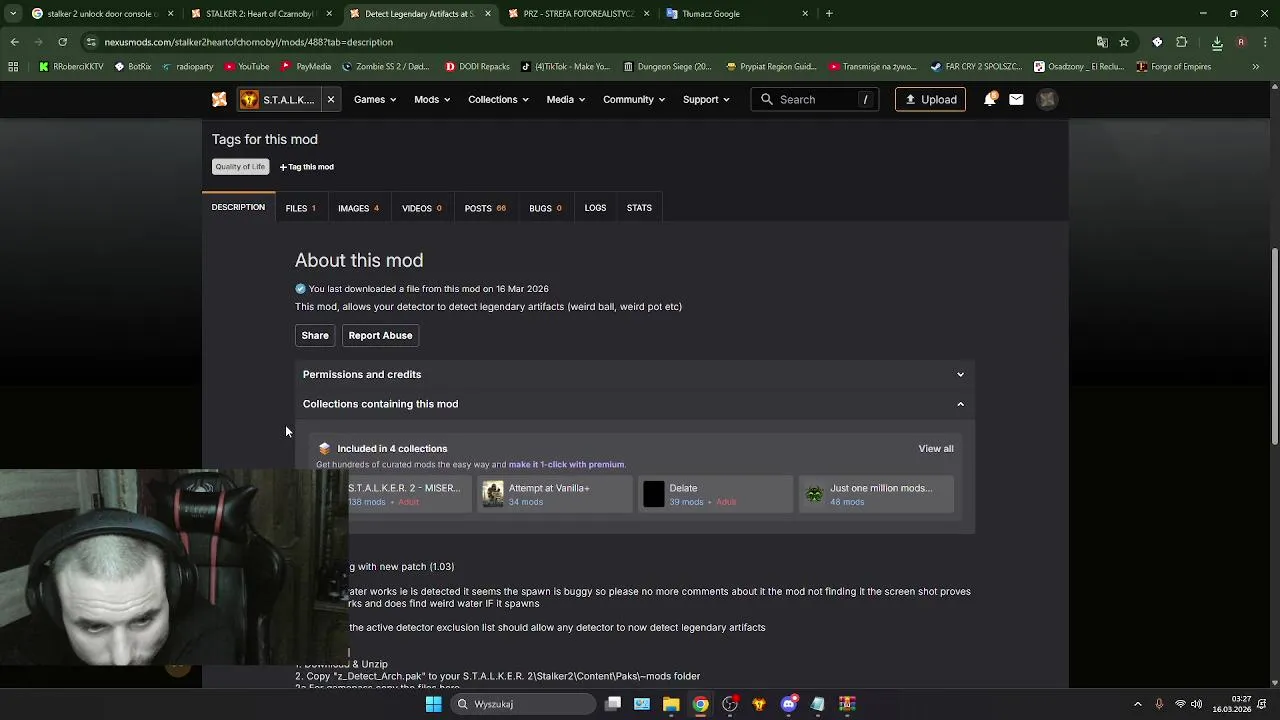The width and height of the screenshot is (1280, 720).
Task: Open File Explorer from taskbar
Action: tap(671, 704)
